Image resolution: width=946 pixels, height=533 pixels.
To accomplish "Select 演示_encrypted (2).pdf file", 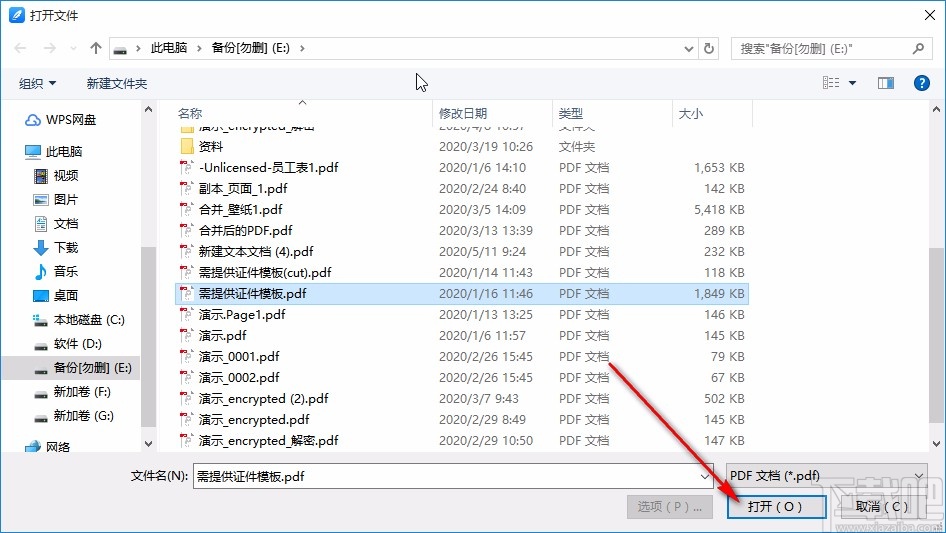I will 462,399.
